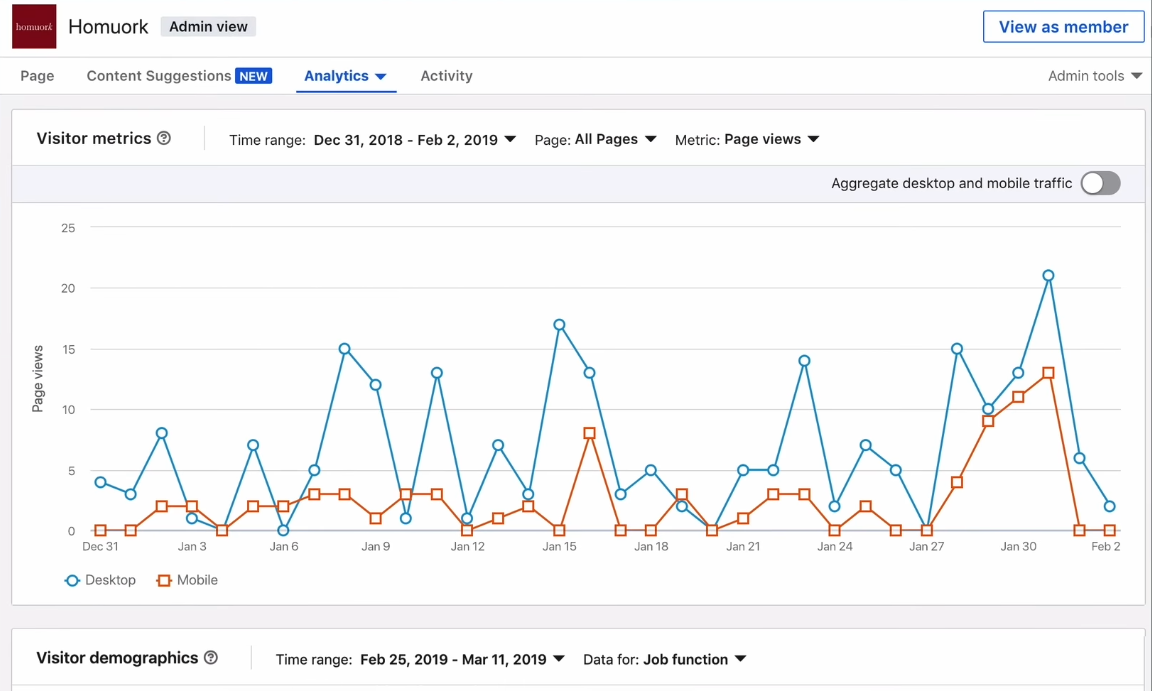Click the Dec 31 x-axis label
The height and width of the screenshot is (691, 1152).
click(x=100, y=546)
